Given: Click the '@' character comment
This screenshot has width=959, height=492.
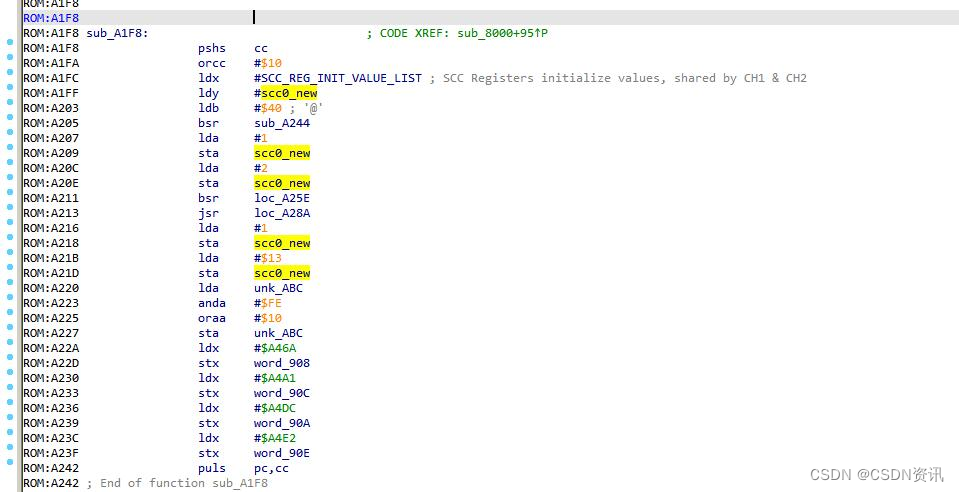Looking at the screenshot, I should click(x=306, y=108).
